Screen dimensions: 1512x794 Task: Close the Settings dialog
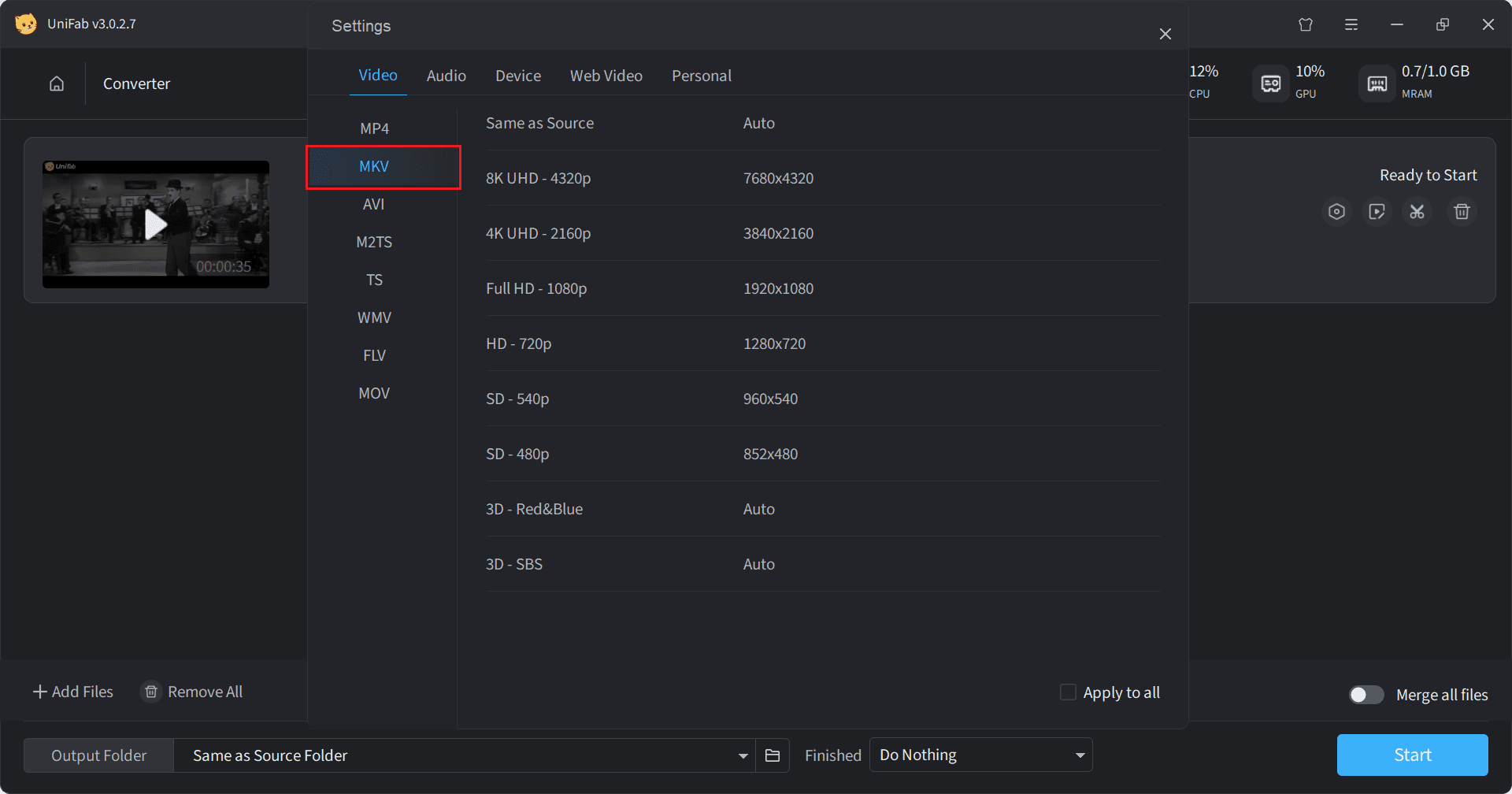[1165, 34]
